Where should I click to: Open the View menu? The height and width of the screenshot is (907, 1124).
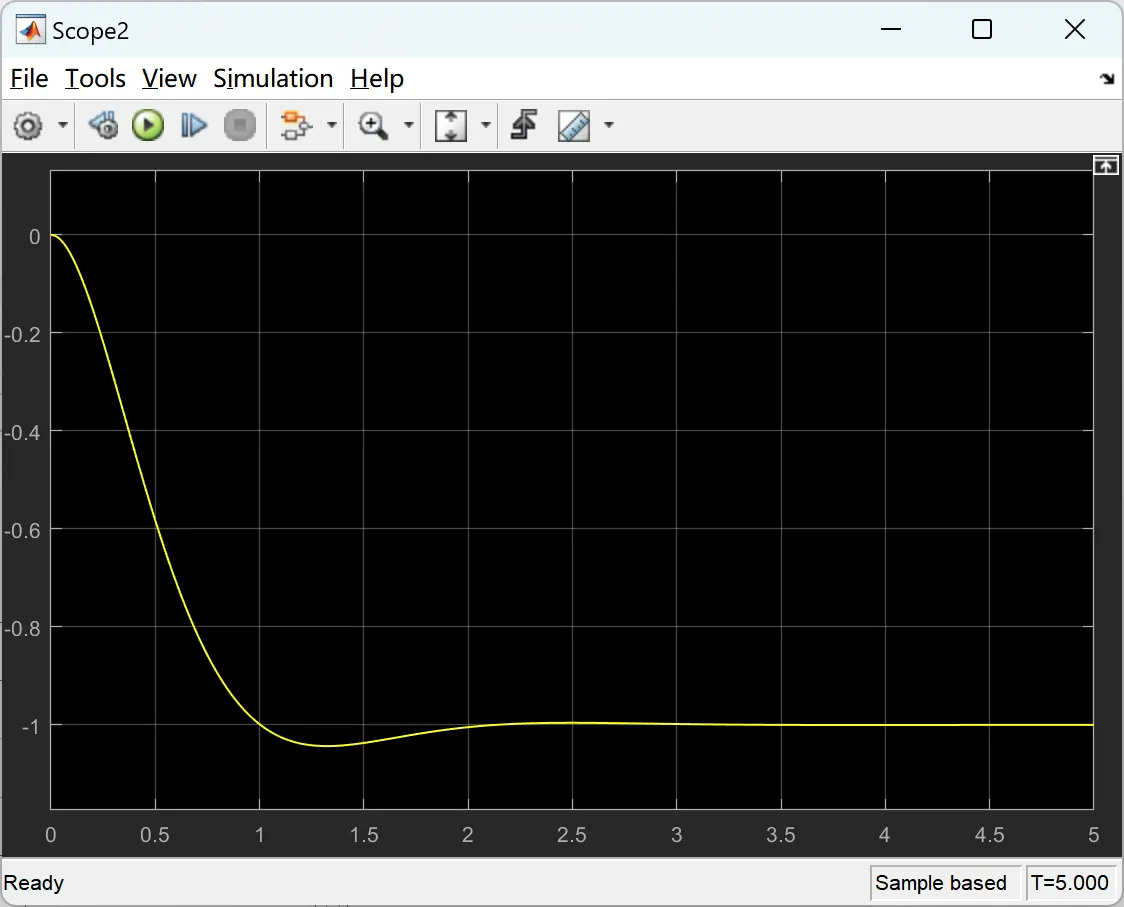coord(169,78)
